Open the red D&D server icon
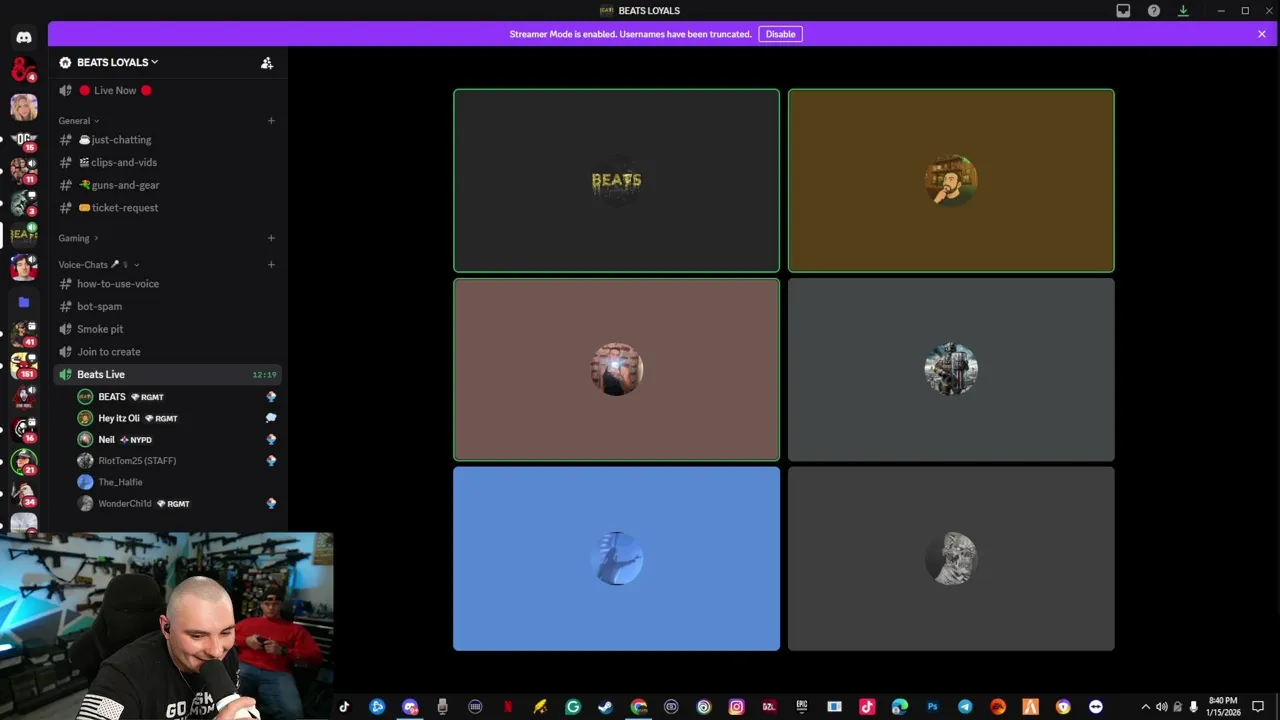This screenshot has height=720, width=1280. 23,70
